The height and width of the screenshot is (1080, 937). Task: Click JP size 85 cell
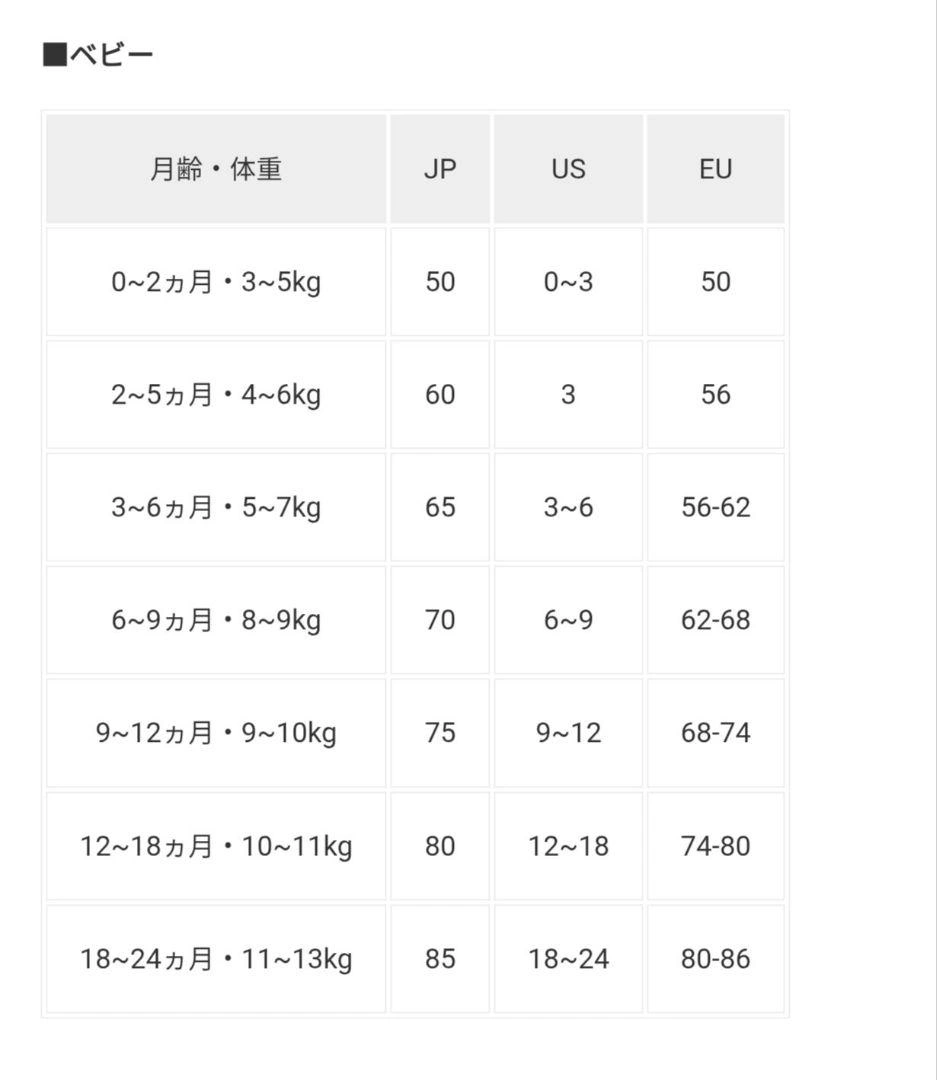[x=440, y=960]
